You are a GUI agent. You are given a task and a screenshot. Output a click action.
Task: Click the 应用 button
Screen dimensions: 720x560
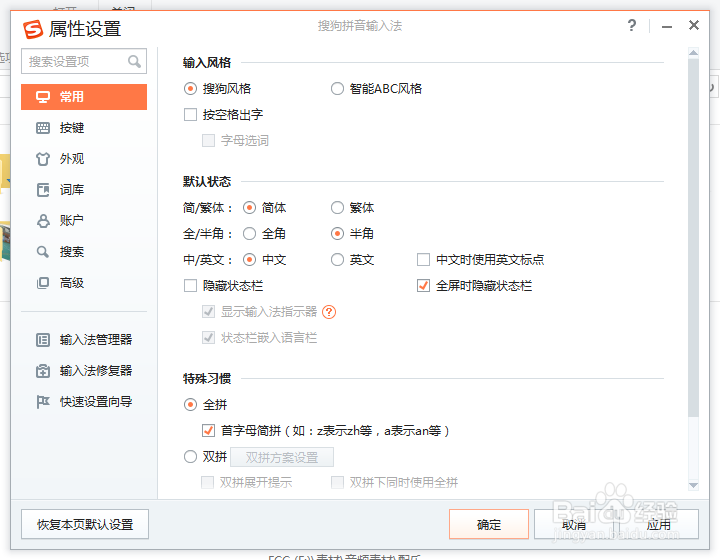(x=658, y=524)
